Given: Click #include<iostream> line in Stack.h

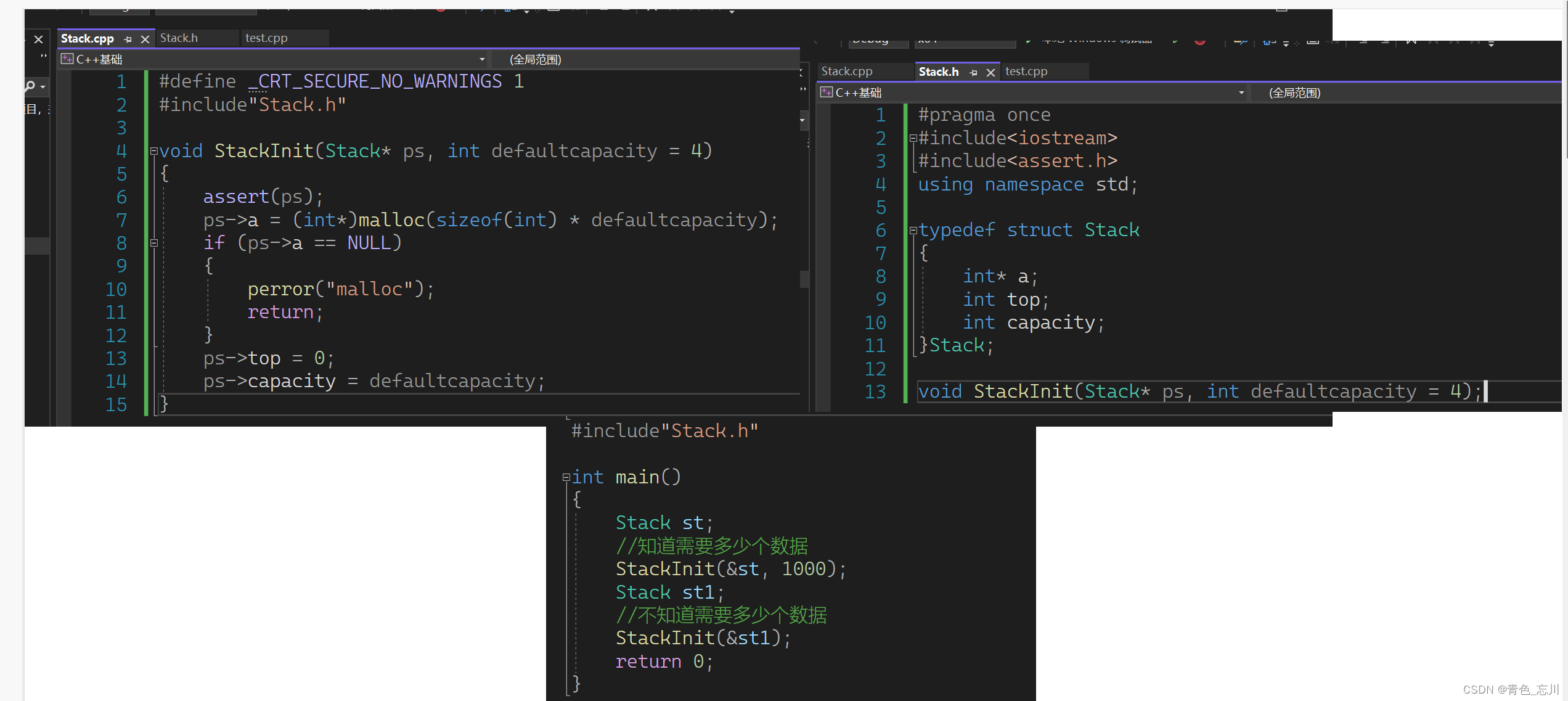Looking at the screenshot, I should click(x=1018, y=138).
